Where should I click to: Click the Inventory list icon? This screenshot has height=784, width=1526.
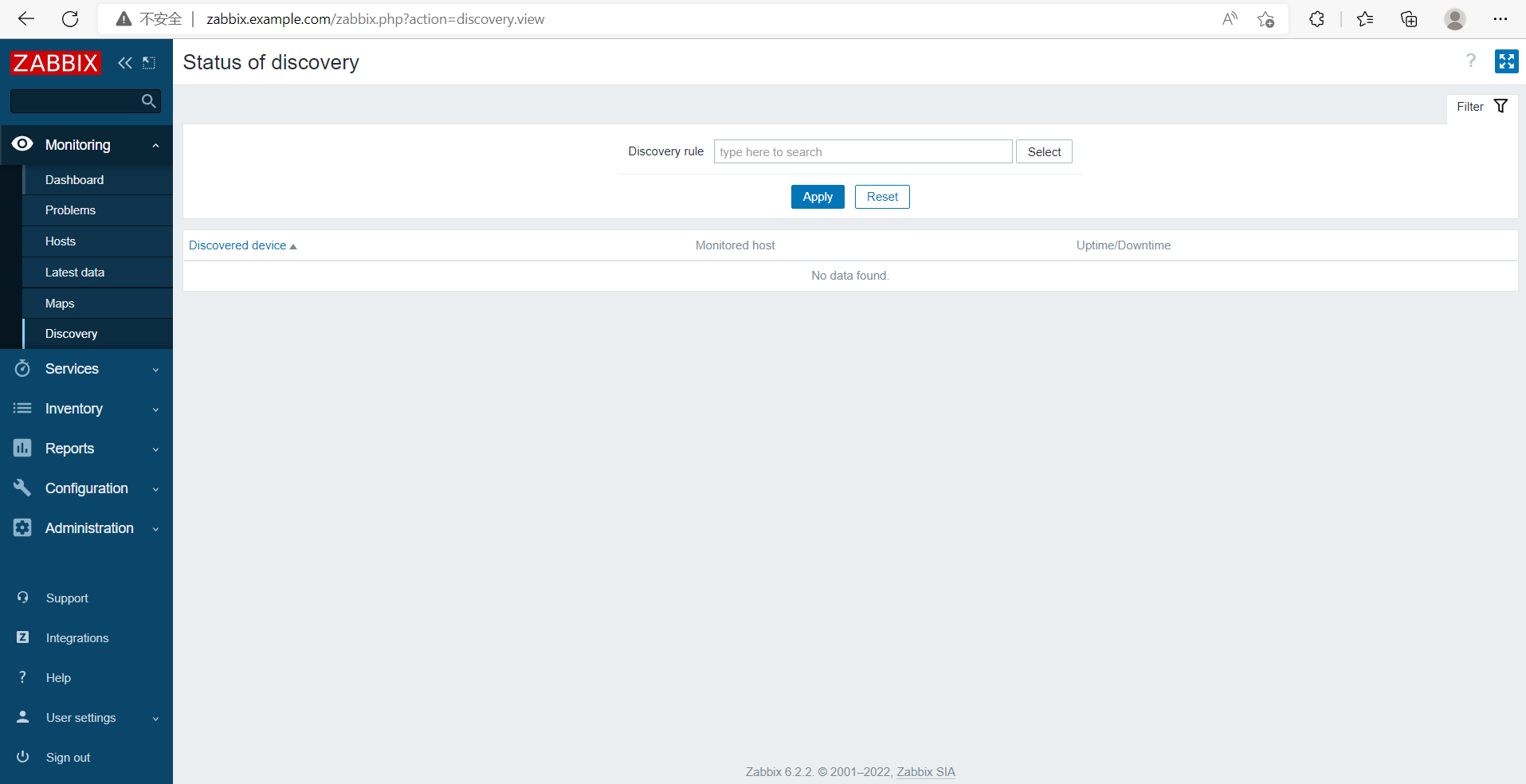[x=22, y=408]
